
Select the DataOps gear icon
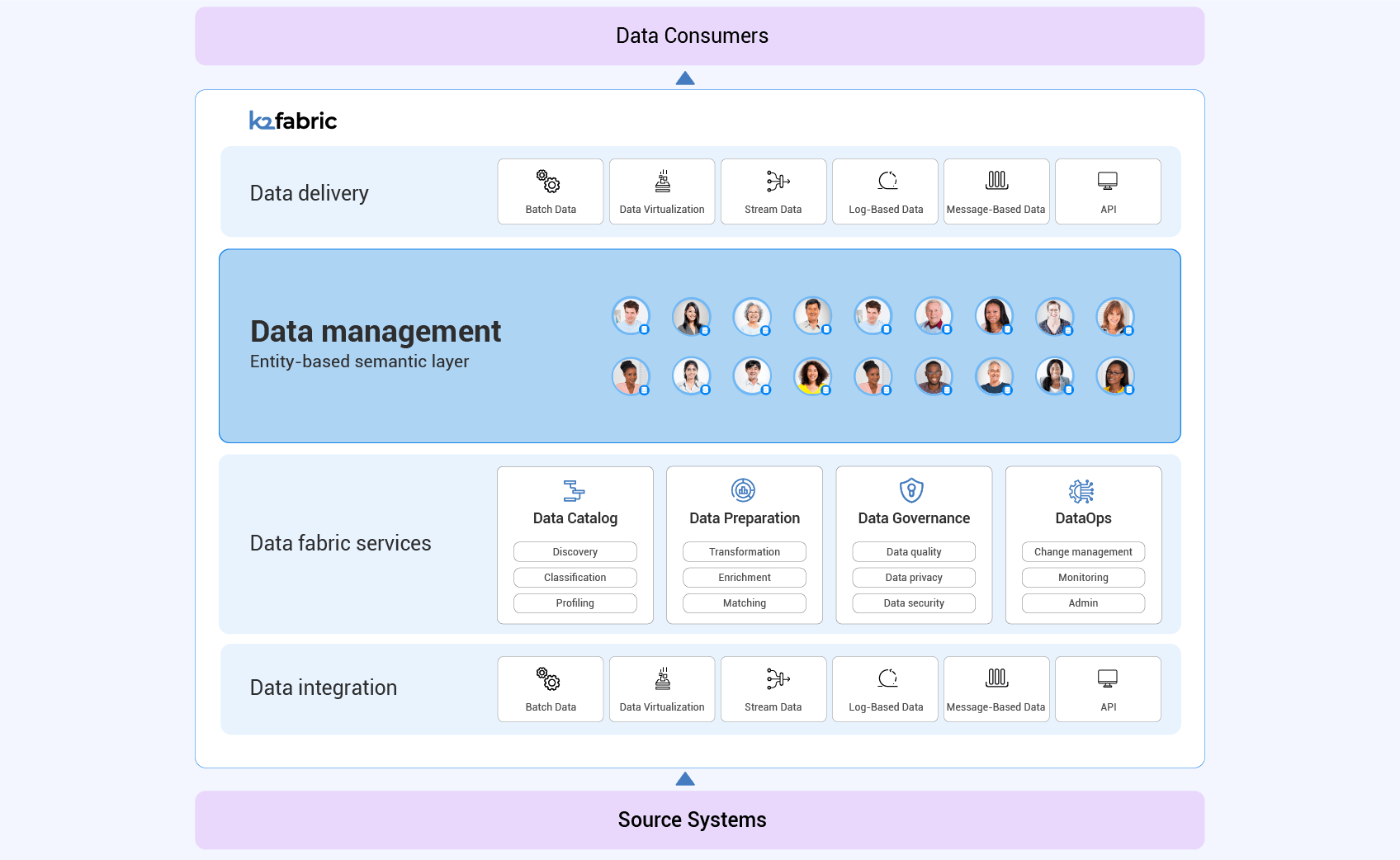point(1082,490)
